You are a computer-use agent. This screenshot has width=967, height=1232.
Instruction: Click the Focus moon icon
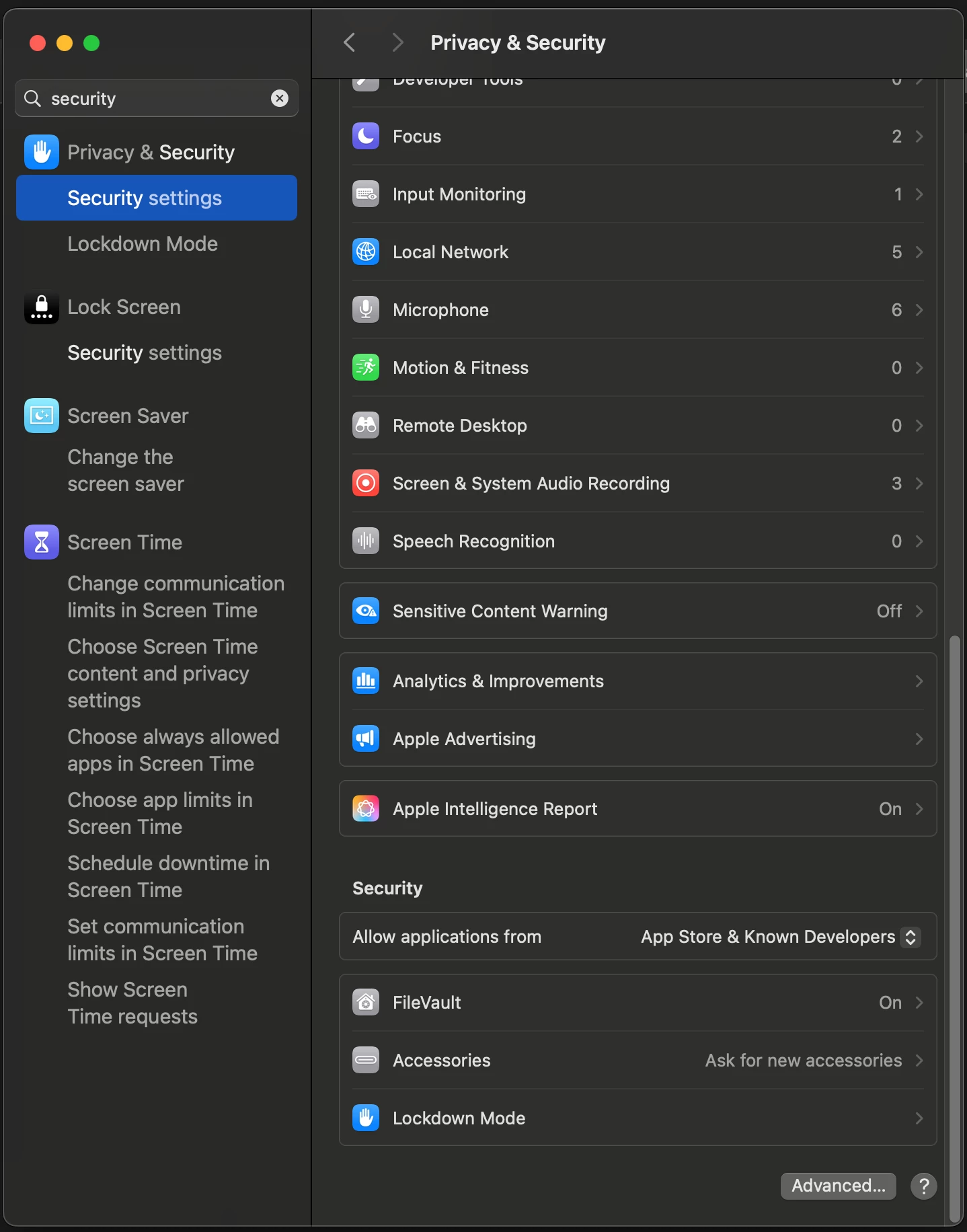click(366, 137)
